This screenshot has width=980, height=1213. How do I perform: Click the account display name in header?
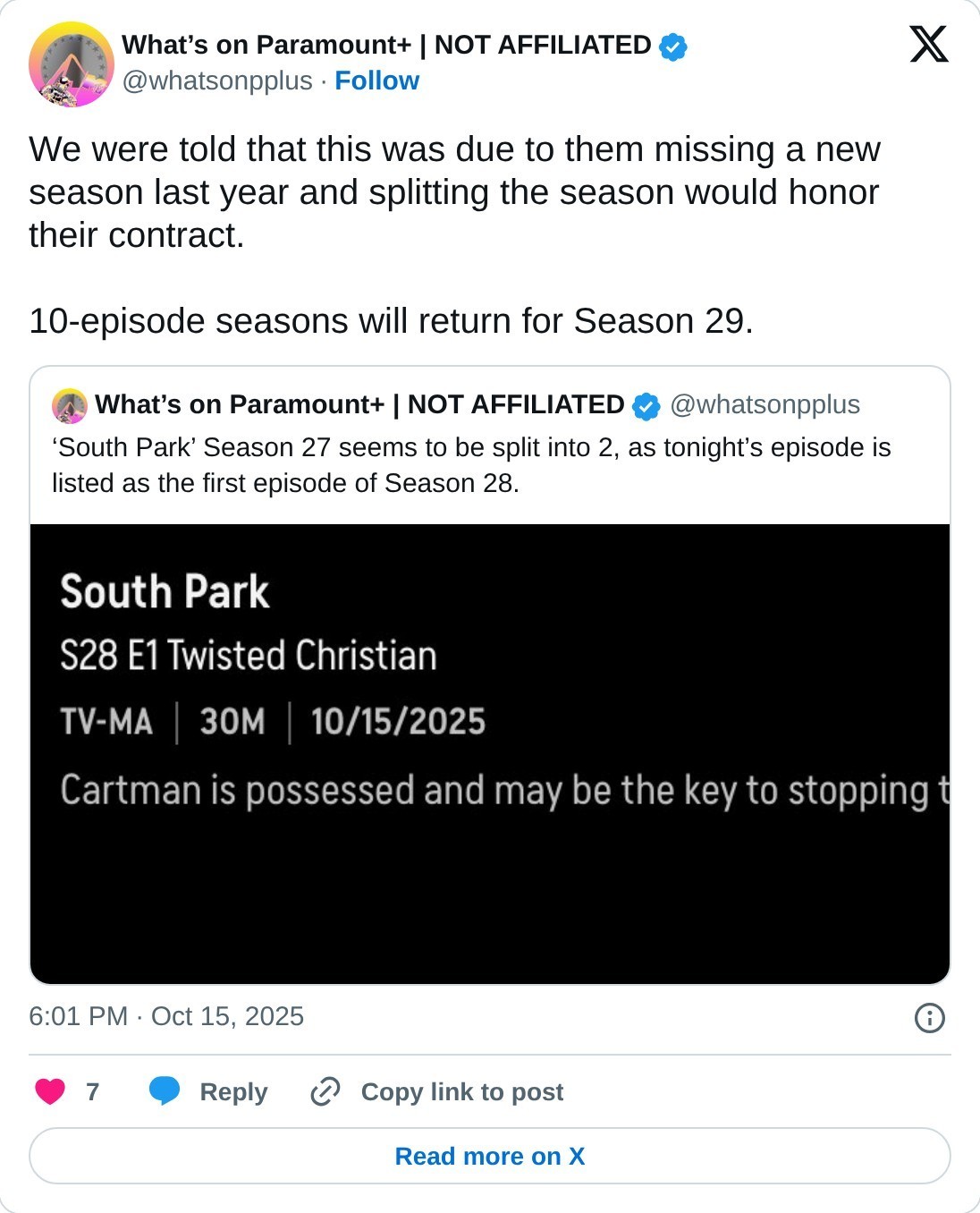386,45
